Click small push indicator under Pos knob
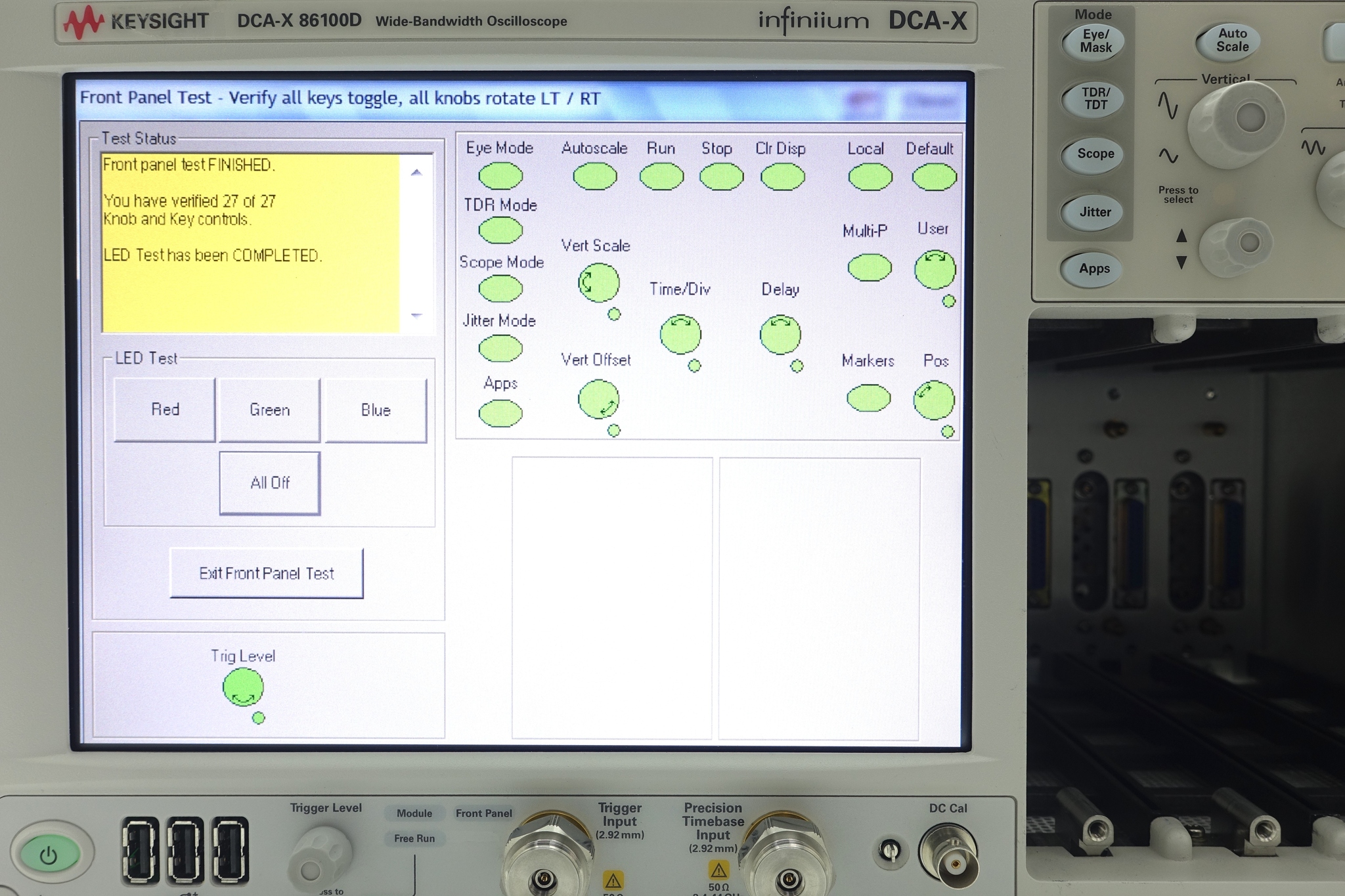The image size is (1345, 896). pyautogui.click(x=948, y=432)
